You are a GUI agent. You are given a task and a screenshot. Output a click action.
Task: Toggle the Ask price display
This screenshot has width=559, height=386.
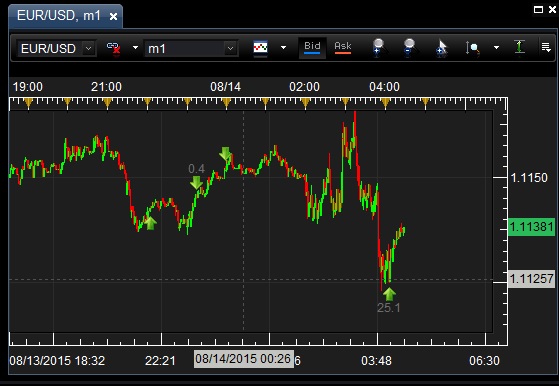343,48
